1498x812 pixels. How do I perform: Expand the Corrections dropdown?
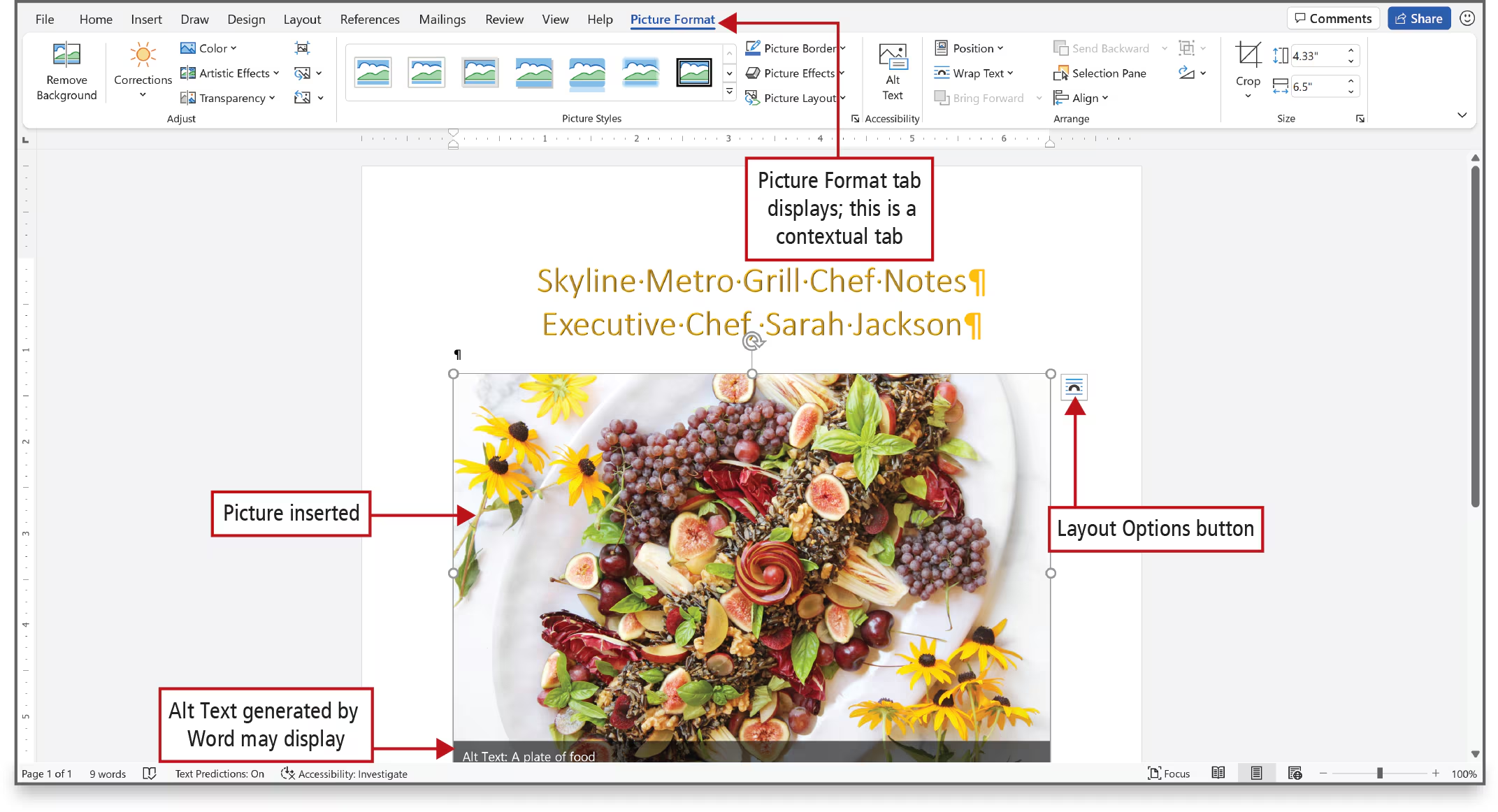point(143,95)
